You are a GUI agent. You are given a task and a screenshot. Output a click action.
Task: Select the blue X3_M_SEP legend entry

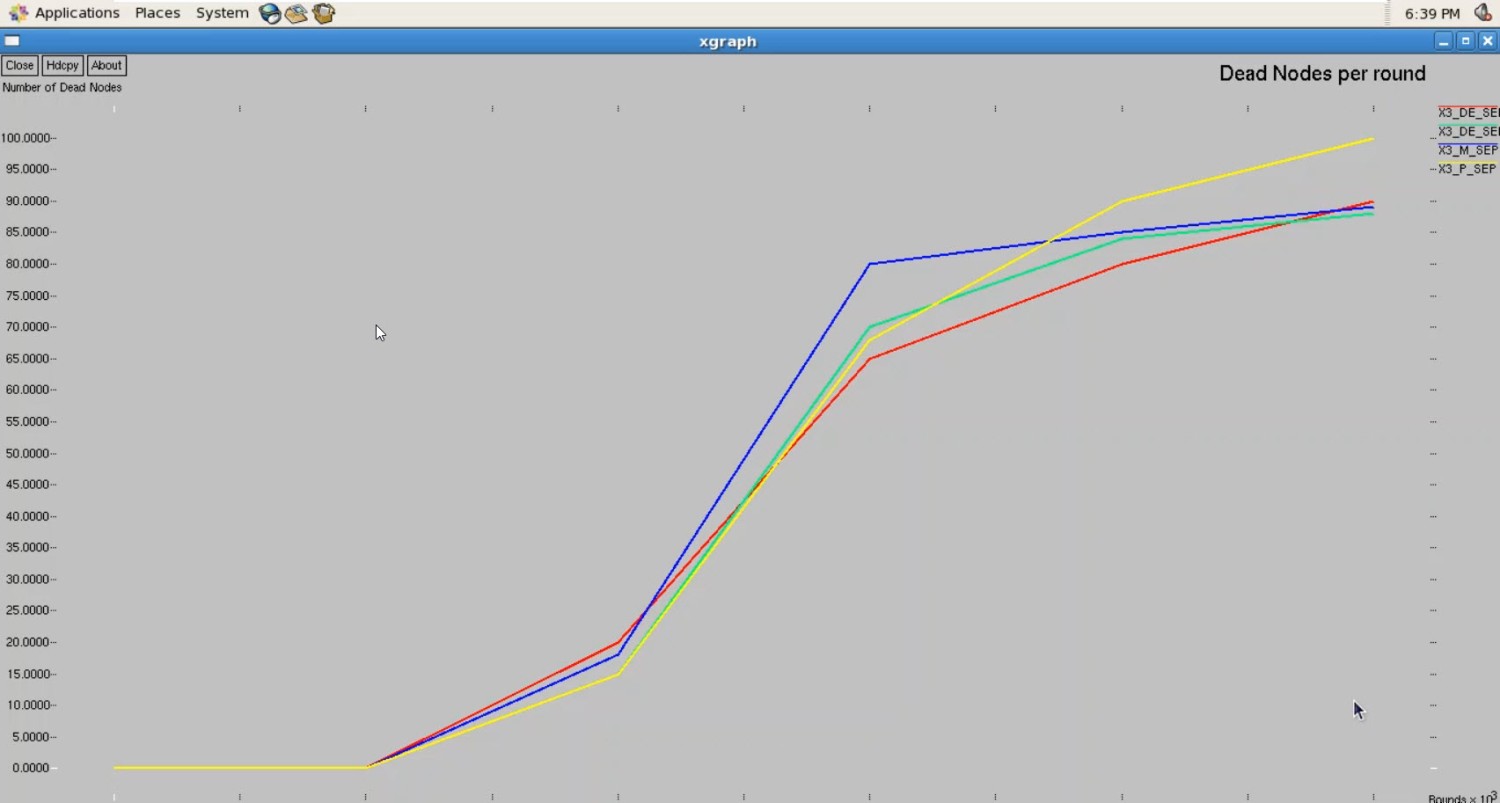[x=1467, y=150]
